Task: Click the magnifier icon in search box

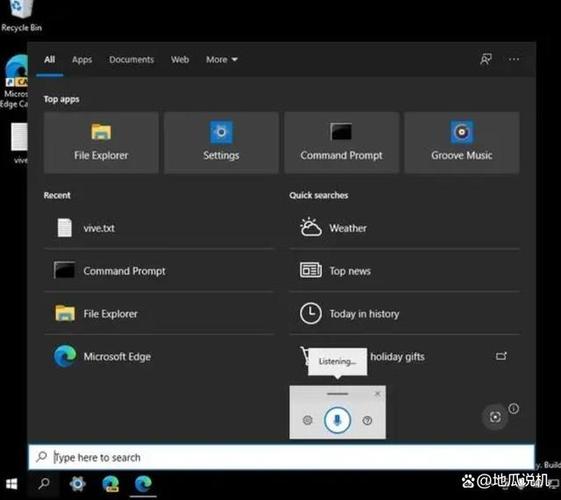Action: pyautogui.click(x=42, y=456)
